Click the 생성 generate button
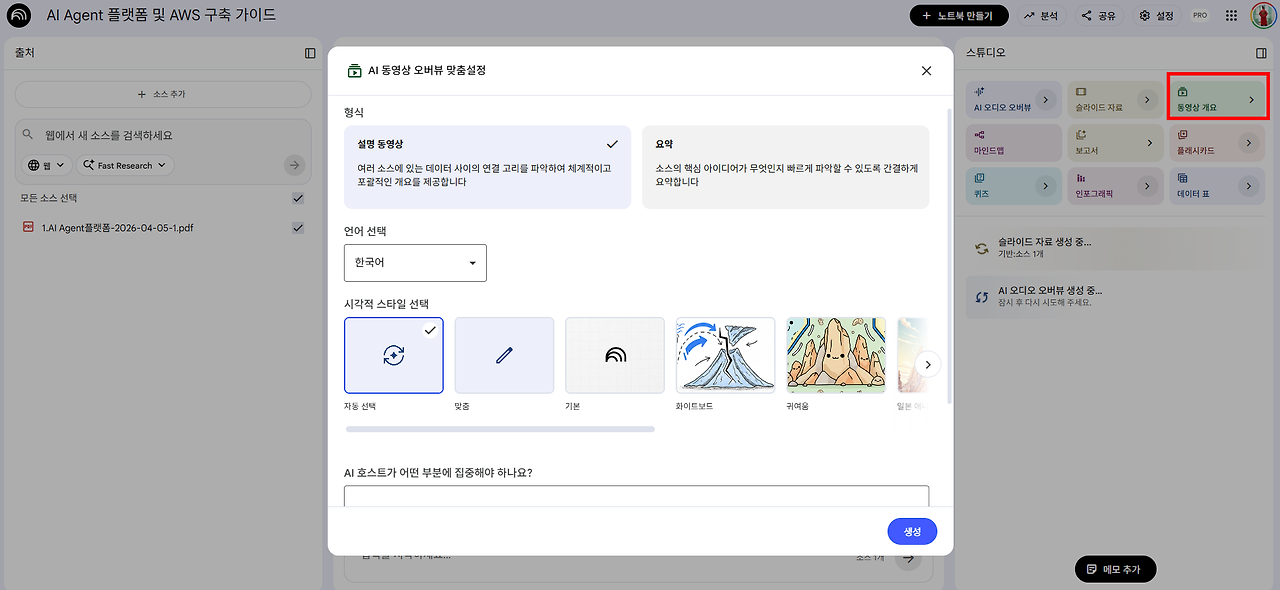The height and width of the screenshot is (590, 1280). tap(911, 531)
